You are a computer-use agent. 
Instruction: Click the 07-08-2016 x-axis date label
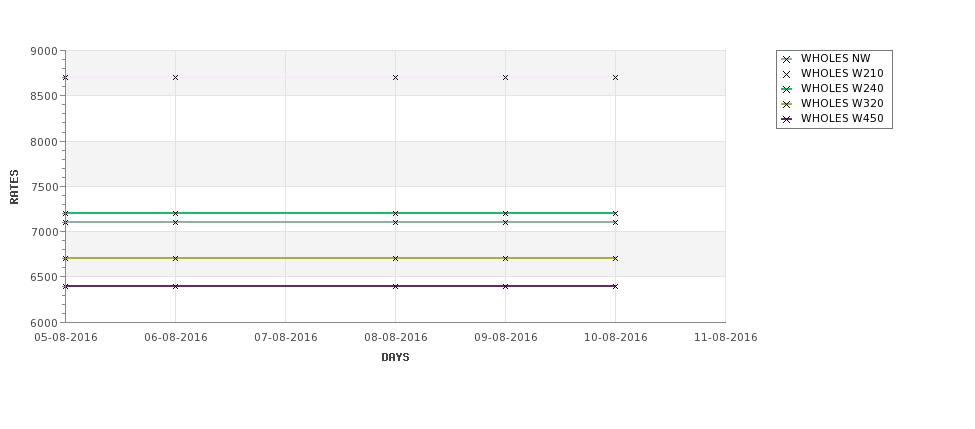[x=285, y=338]
